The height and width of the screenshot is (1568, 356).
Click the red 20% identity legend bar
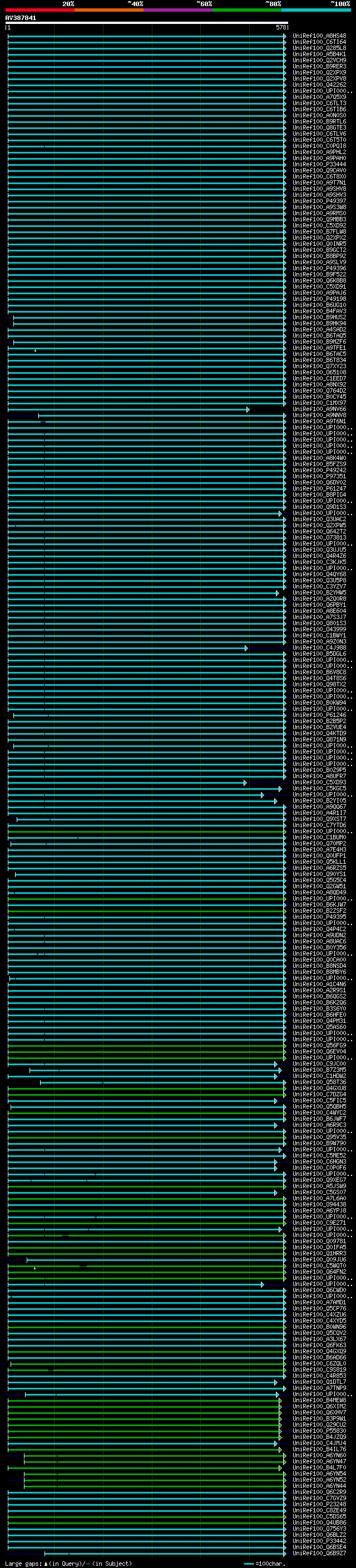point(39,11)
